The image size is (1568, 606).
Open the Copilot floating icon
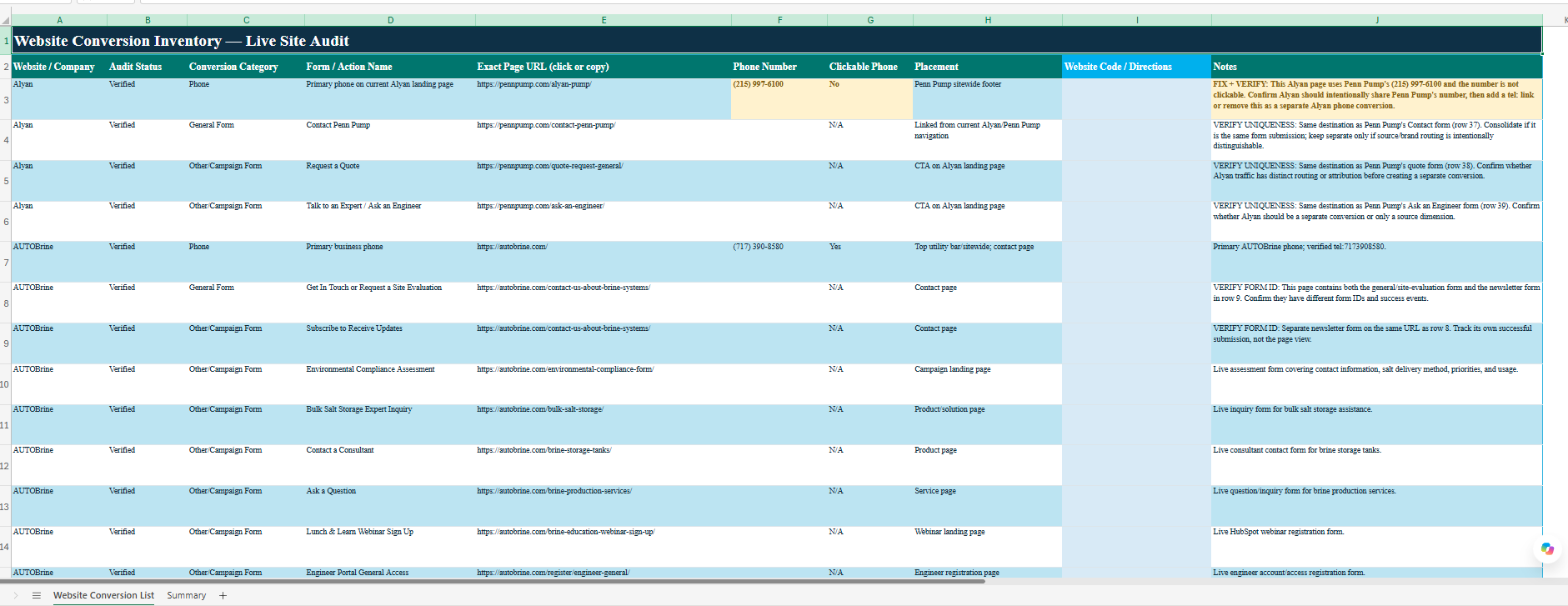coord(1547,548)
